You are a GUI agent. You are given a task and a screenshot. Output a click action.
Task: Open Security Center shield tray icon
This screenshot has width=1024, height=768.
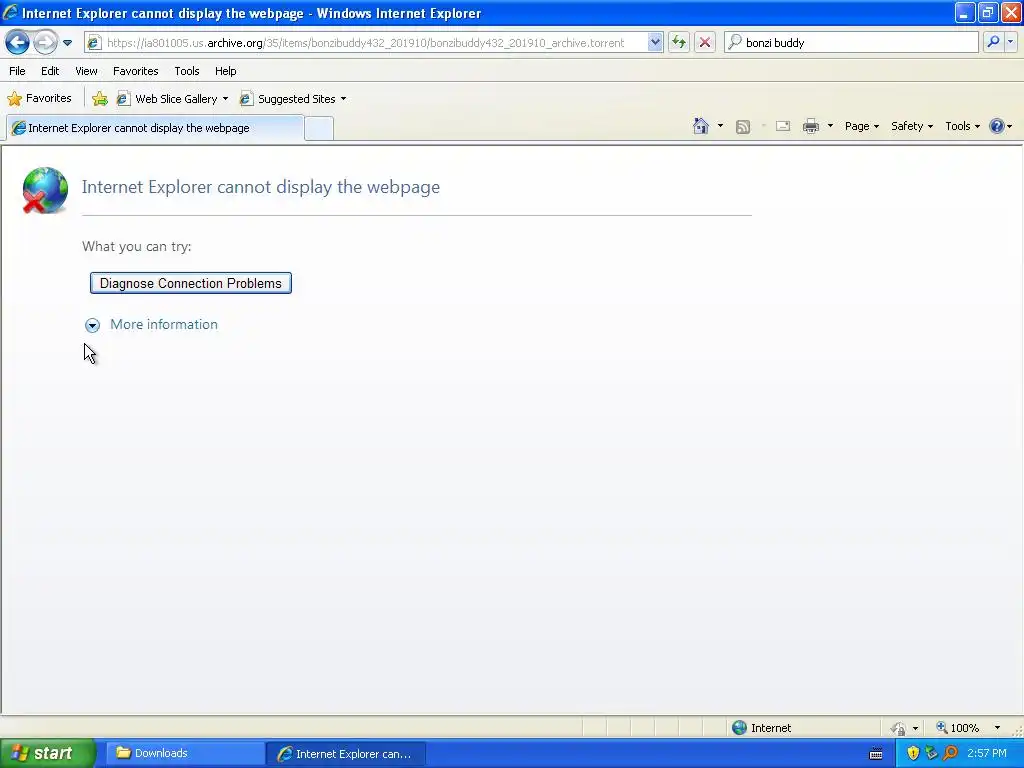pos(913,753)
